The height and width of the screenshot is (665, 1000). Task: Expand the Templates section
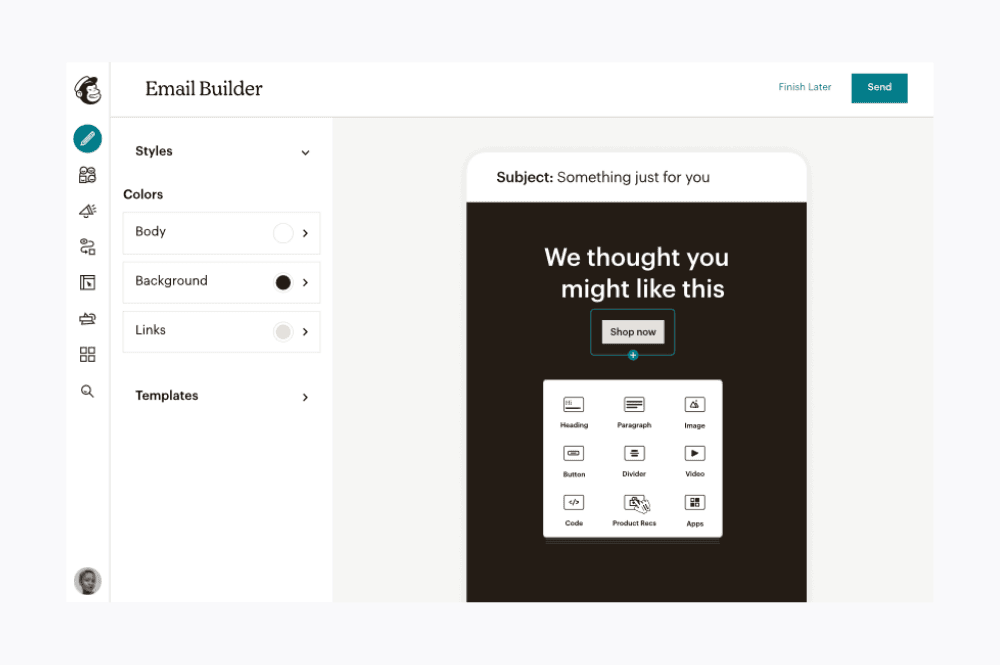pyautogui.click(x=305, y=397)
